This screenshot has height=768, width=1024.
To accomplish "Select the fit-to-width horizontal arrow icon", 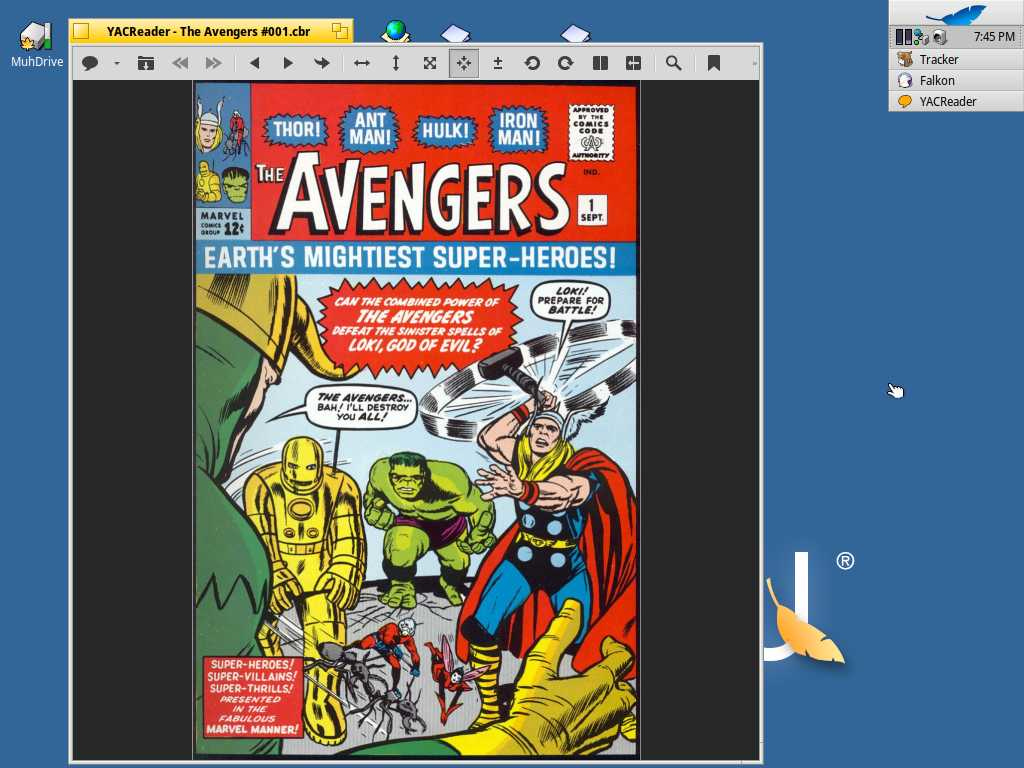I will (362, 63).
